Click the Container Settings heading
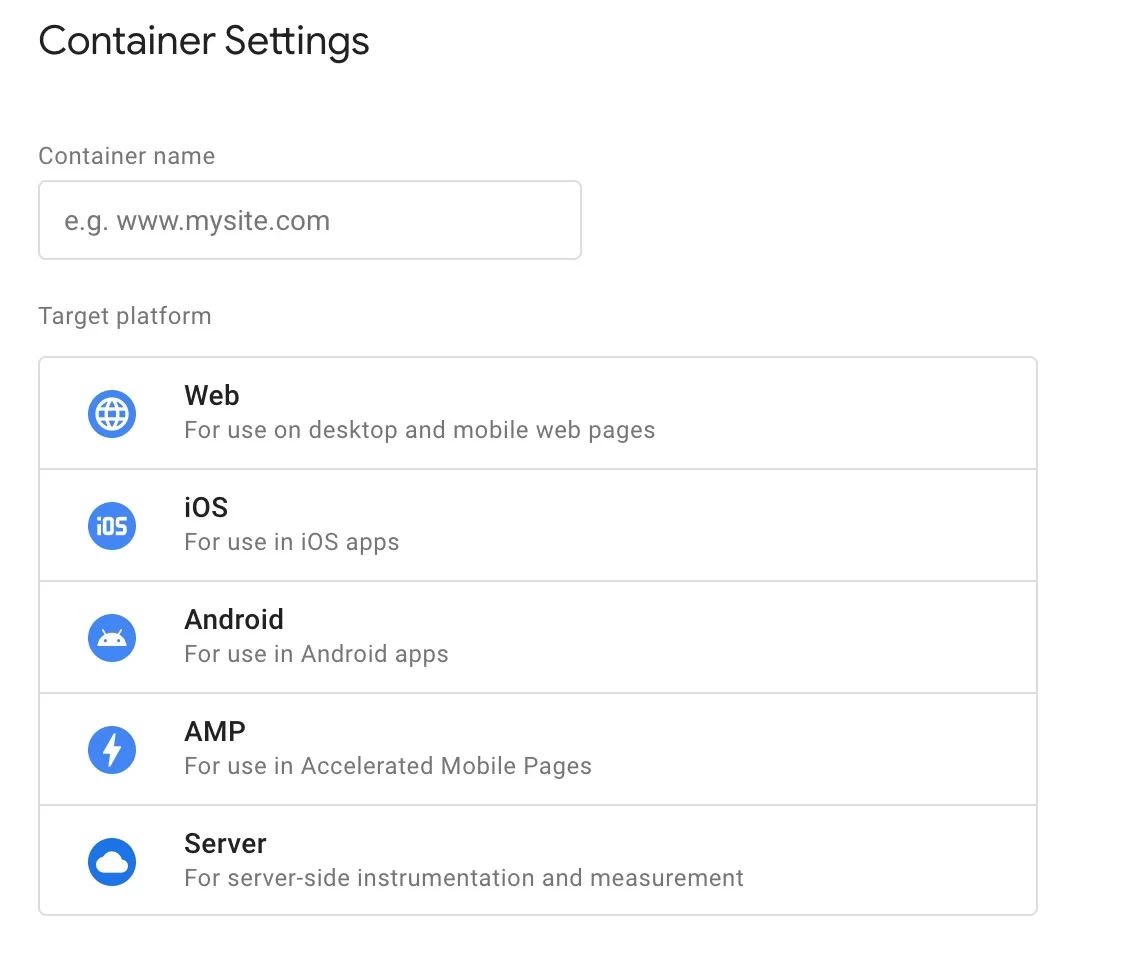 204,41
